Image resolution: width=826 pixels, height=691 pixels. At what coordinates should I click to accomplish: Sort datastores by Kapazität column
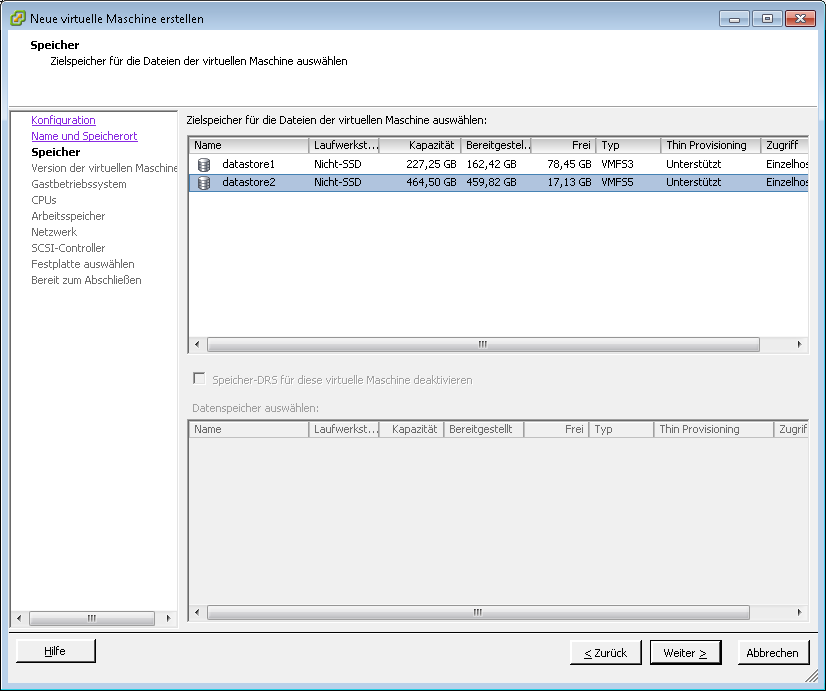tap(419, 145)
